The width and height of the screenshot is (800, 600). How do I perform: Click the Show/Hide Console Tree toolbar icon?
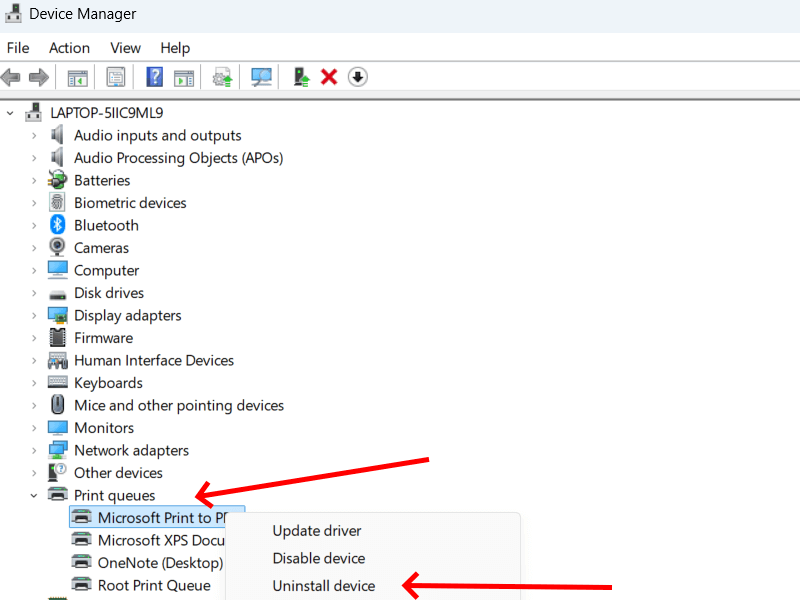click(x=77, y=77)
